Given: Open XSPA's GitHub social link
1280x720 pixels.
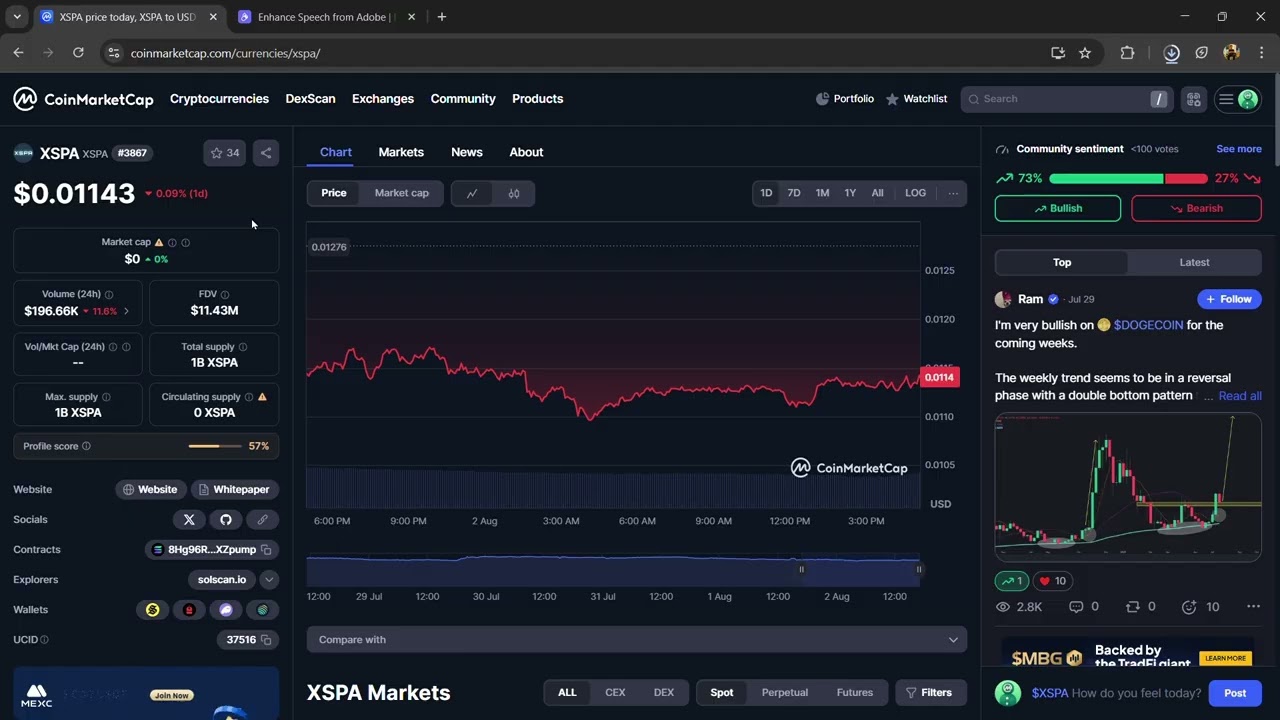Looking at the screenshot, I should [x=226, y=520].
